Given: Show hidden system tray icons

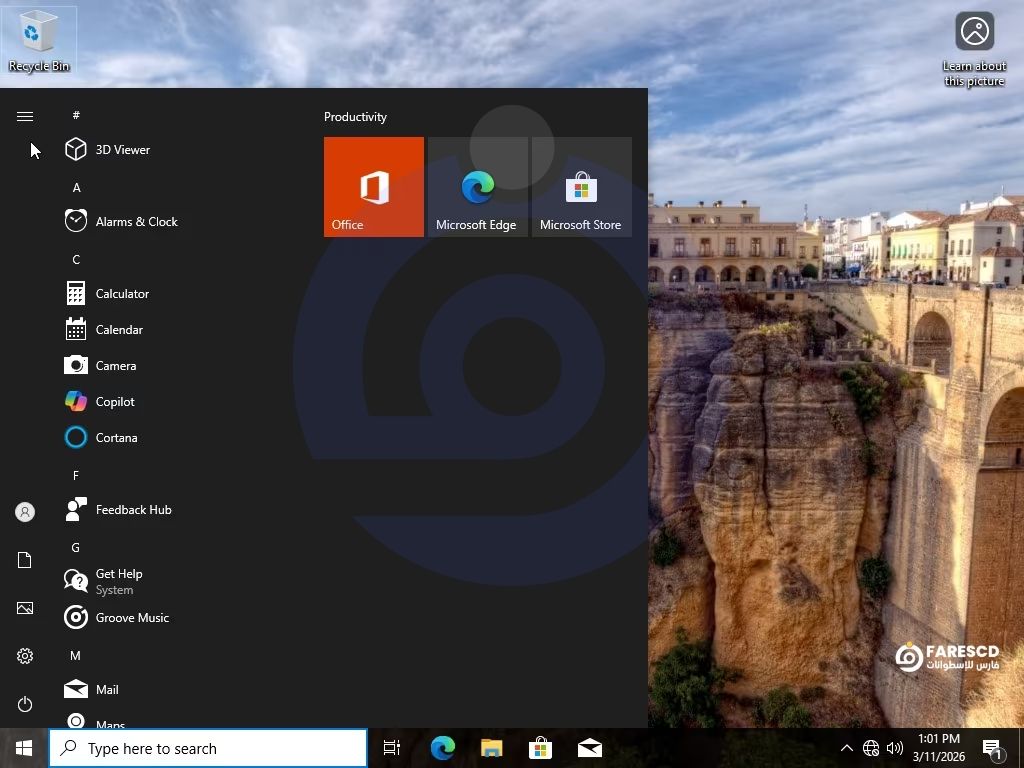Looking at the screenshot, I should click(x=846, y=748).
